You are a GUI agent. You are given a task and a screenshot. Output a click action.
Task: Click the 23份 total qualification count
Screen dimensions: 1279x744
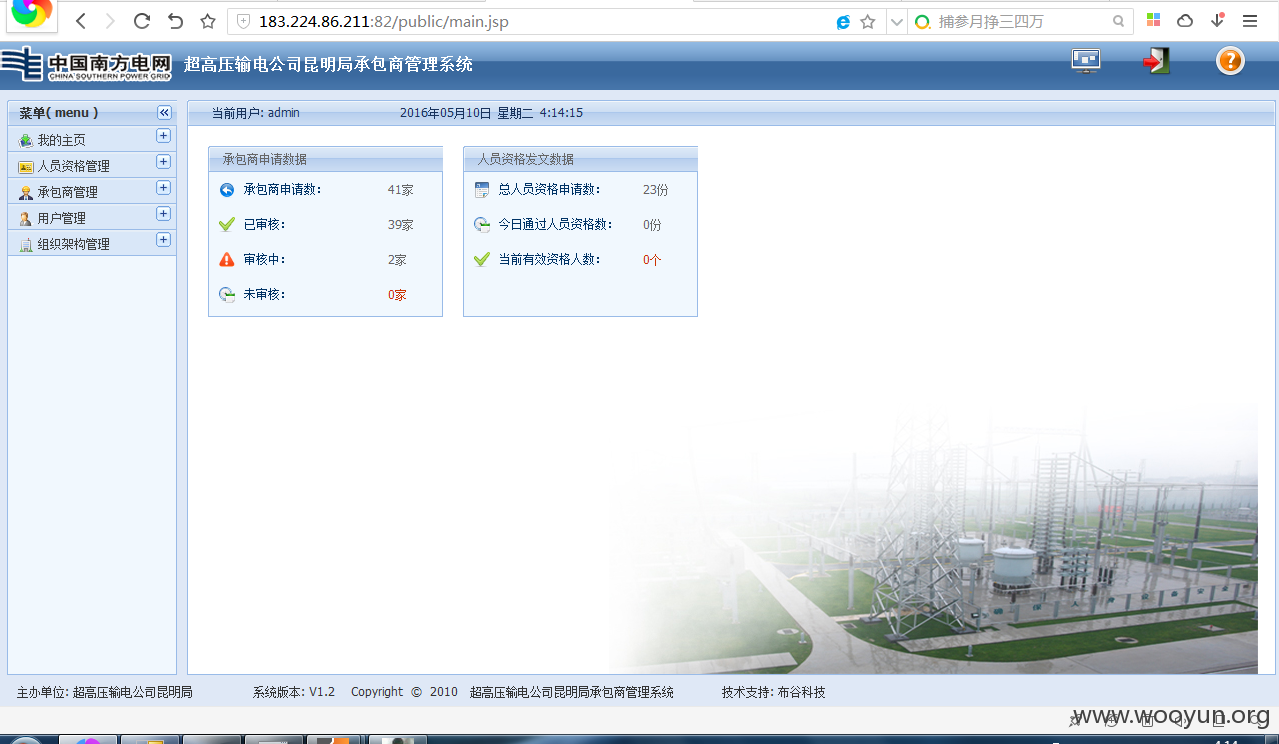[x=655, y=190]
